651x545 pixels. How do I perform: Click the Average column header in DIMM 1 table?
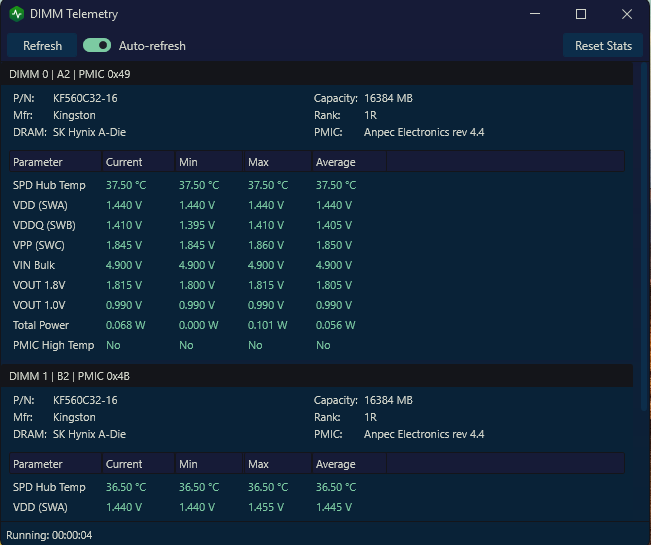349,464
